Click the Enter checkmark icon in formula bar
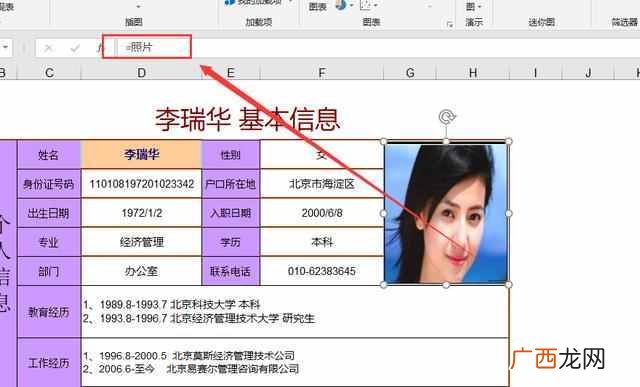 (75, 48)
